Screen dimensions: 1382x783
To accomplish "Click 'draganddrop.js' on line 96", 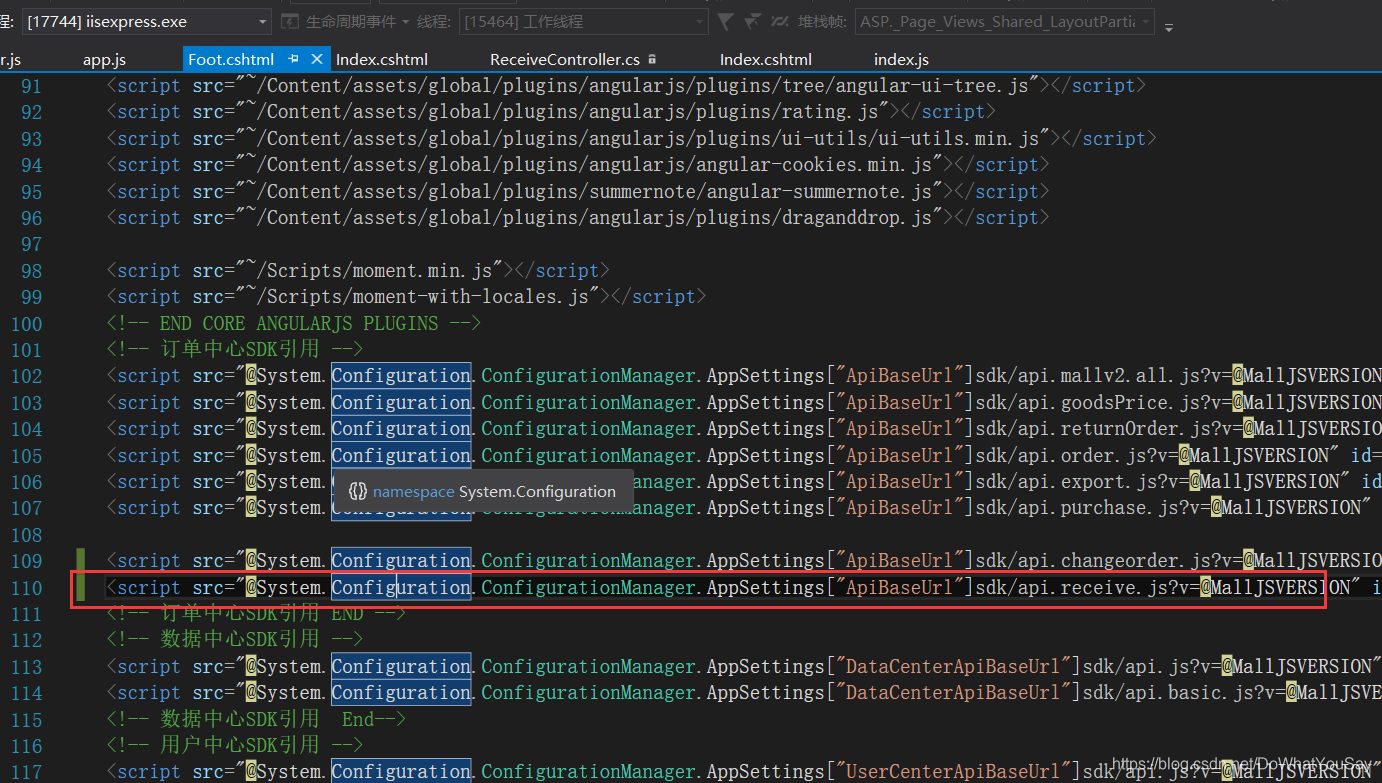I will 858,217.
